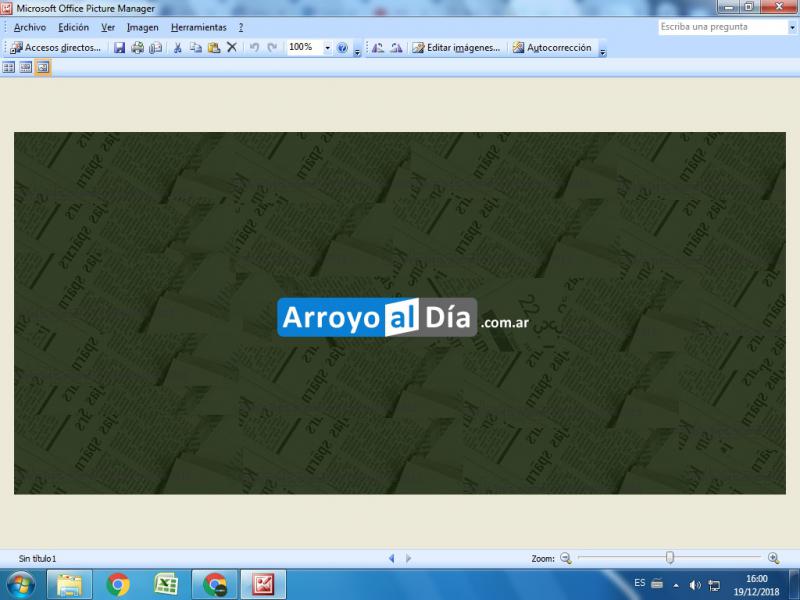Viewport: 800px width, 600px height.
Task: Click the volume speaker tray icon
Action: [694, 585]
